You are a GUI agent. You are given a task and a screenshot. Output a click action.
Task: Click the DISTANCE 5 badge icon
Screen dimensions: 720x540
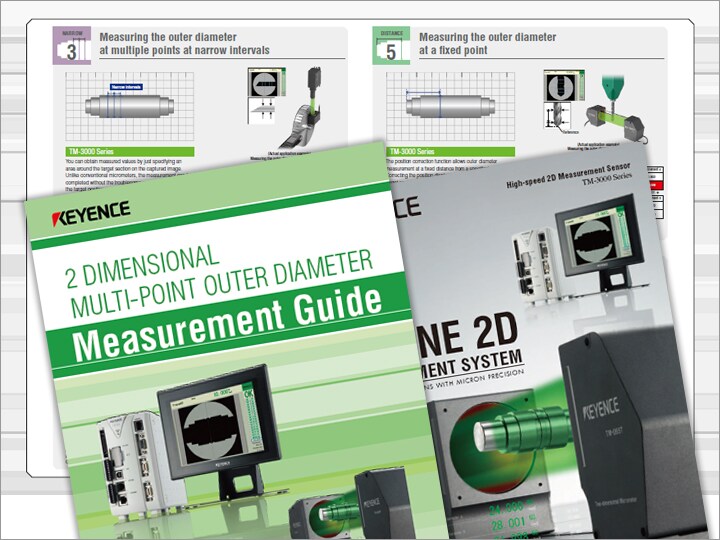point(391,45)
